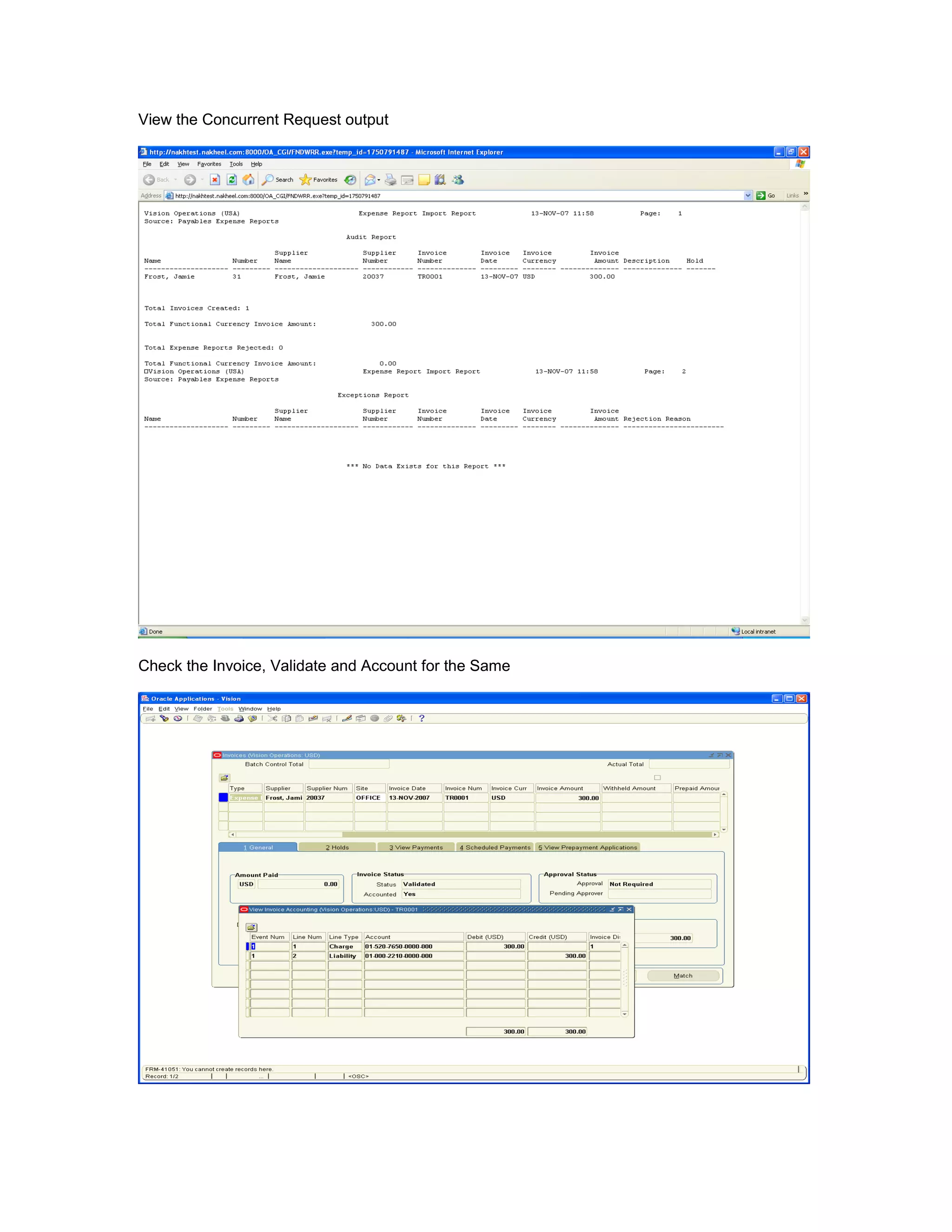Open the IE Search magnifier button
Viewport: 952px width, 1232px height.
[x=278, y=179]
